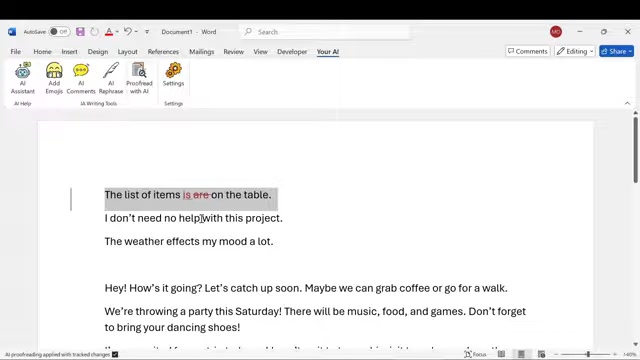Click the Add Emojis tool

[x=54, y=78]
